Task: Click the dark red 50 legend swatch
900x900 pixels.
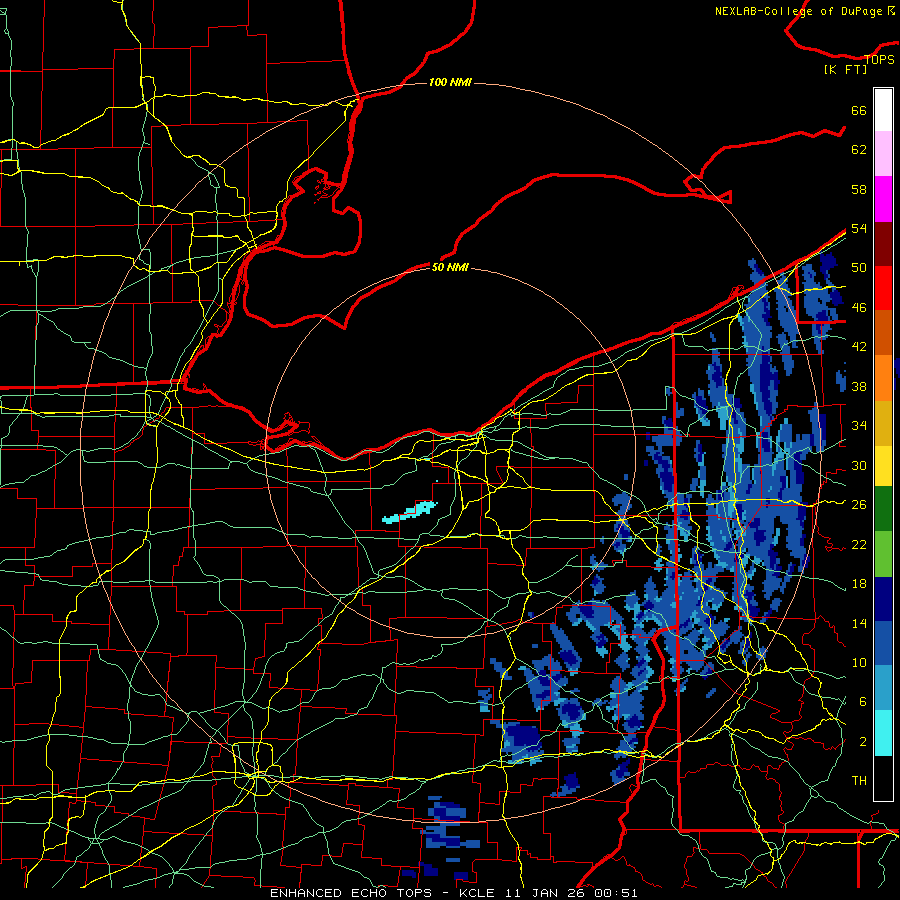Action: point(883,243)
